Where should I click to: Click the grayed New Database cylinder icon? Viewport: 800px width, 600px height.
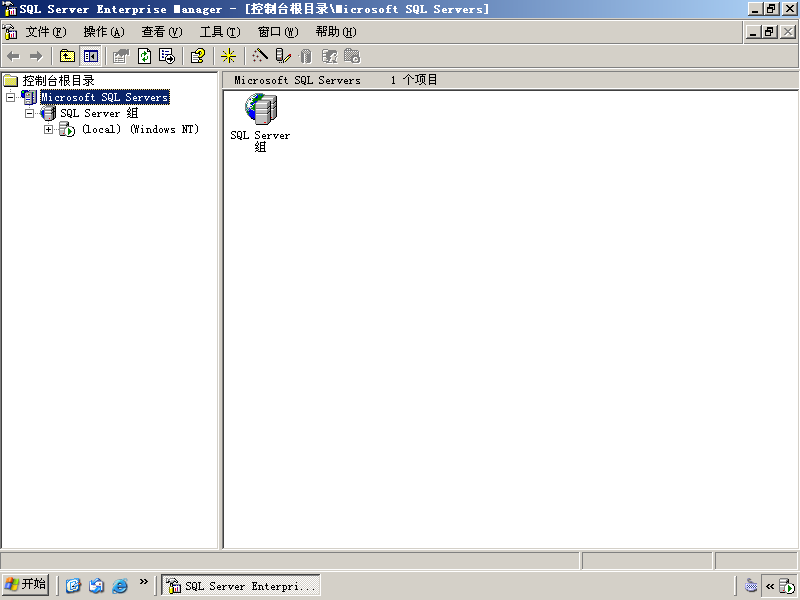(x=306, y=56)
